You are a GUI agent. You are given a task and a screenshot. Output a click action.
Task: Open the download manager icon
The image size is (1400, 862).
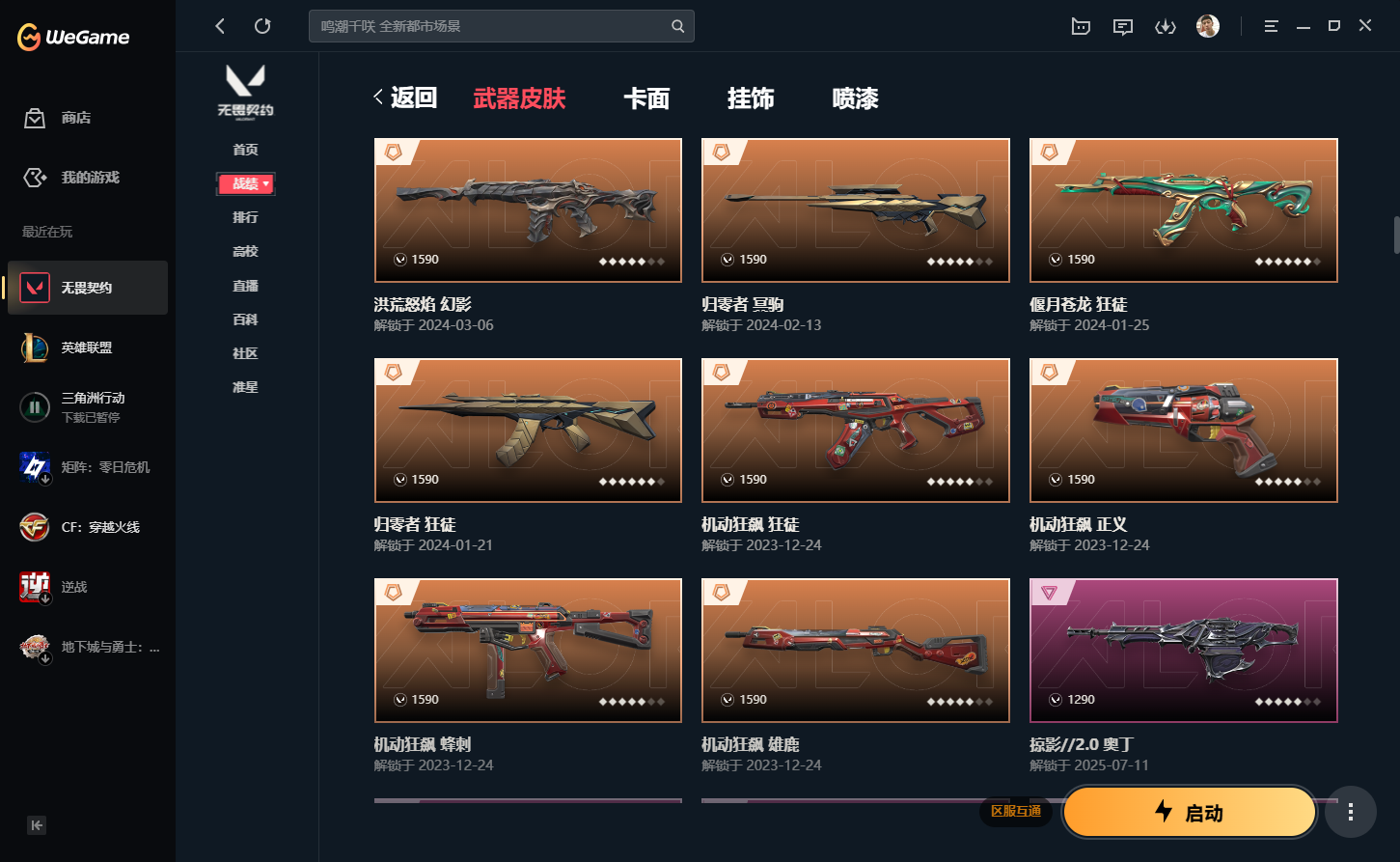[1166, 27]
